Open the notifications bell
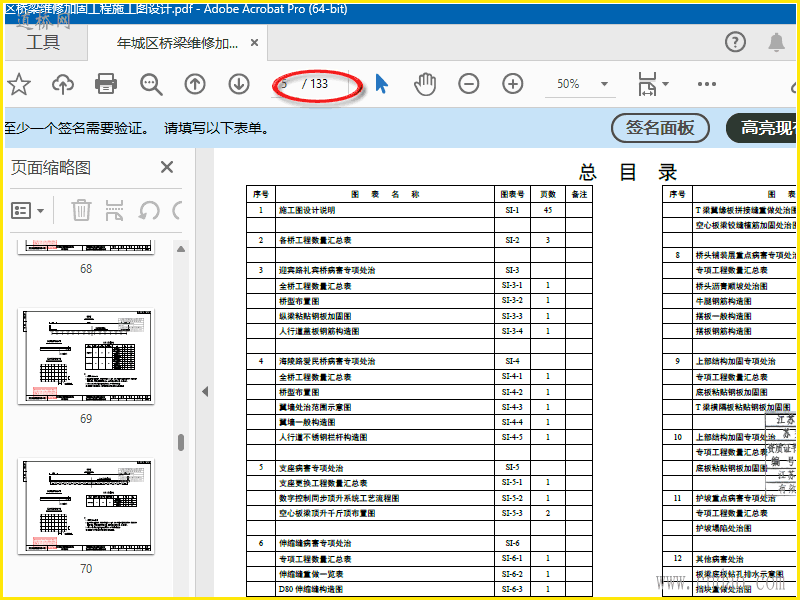The image size is (800, 600). tap(776, 42)
